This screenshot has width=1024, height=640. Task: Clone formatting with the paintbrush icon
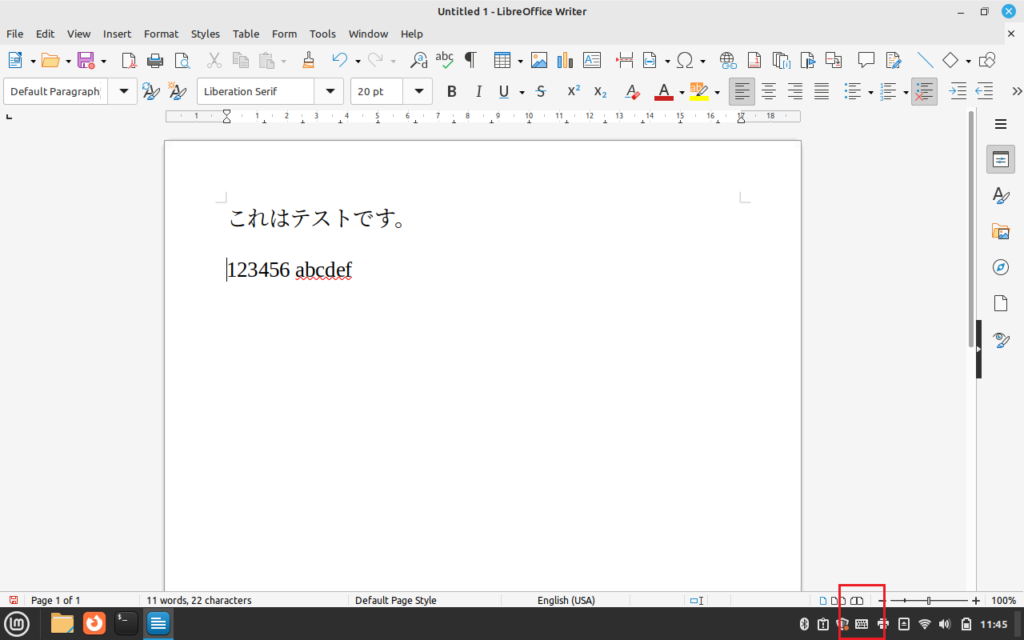tap(308, 61)
